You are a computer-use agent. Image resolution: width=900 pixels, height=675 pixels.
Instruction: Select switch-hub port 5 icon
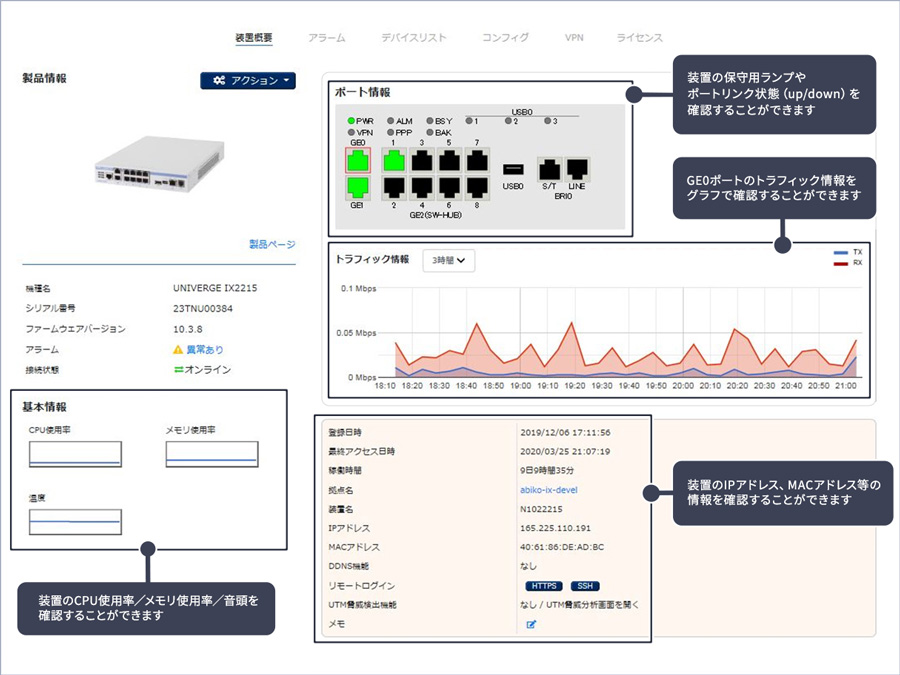pyautogui.click(x=449, y=161)
